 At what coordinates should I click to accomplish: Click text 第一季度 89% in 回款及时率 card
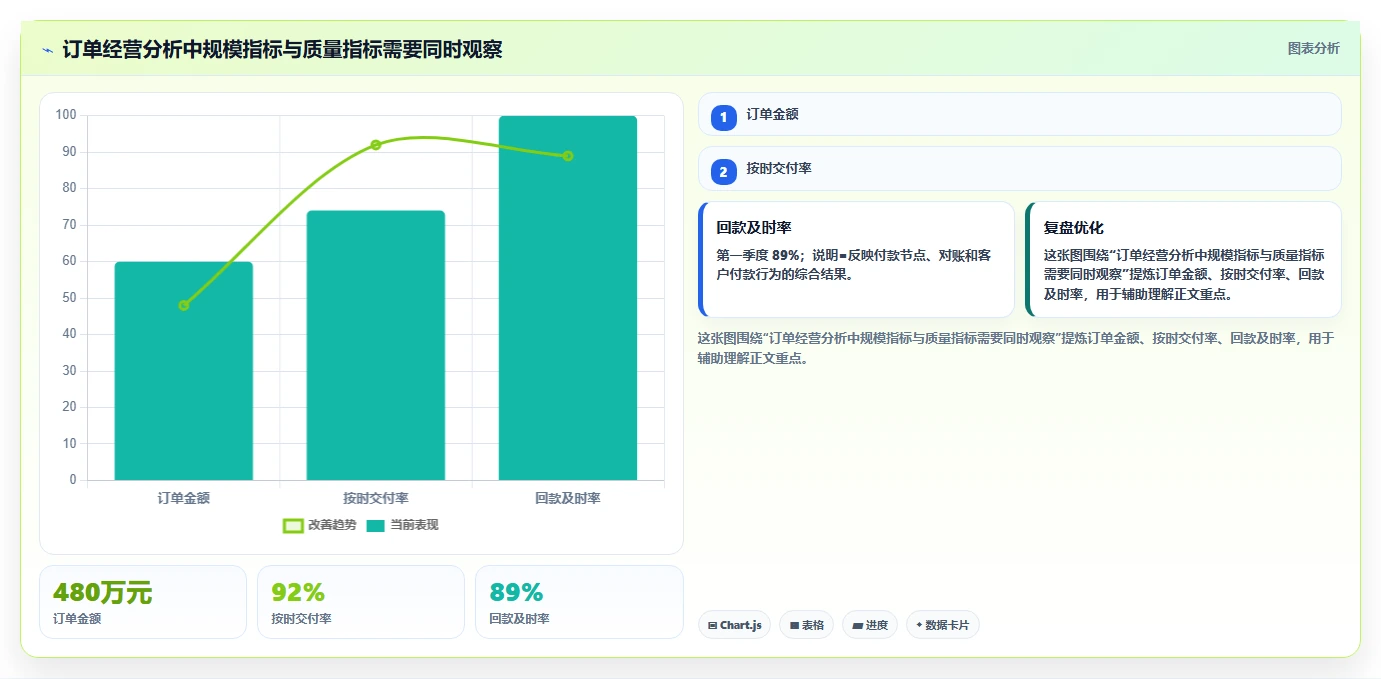(756, 256)
